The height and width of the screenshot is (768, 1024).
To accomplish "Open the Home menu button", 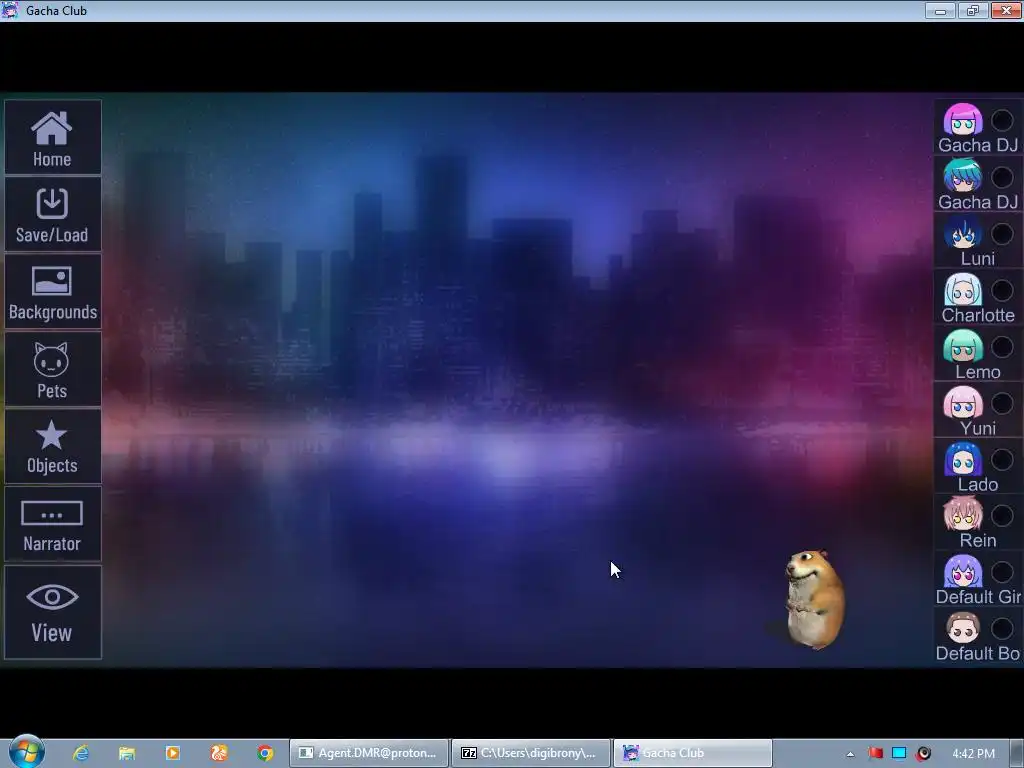I will (x=52, y=138).
